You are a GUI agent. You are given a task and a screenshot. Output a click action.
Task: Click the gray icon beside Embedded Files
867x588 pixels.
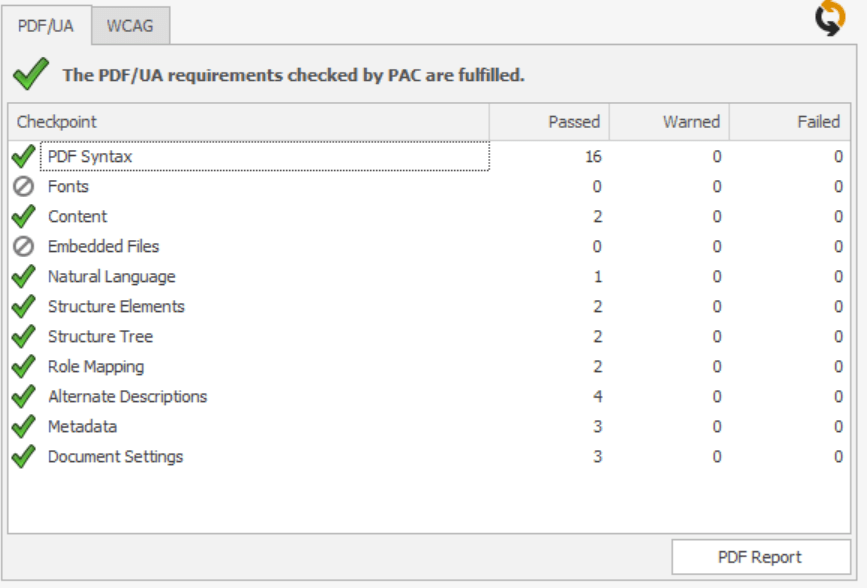pos(23,247)
